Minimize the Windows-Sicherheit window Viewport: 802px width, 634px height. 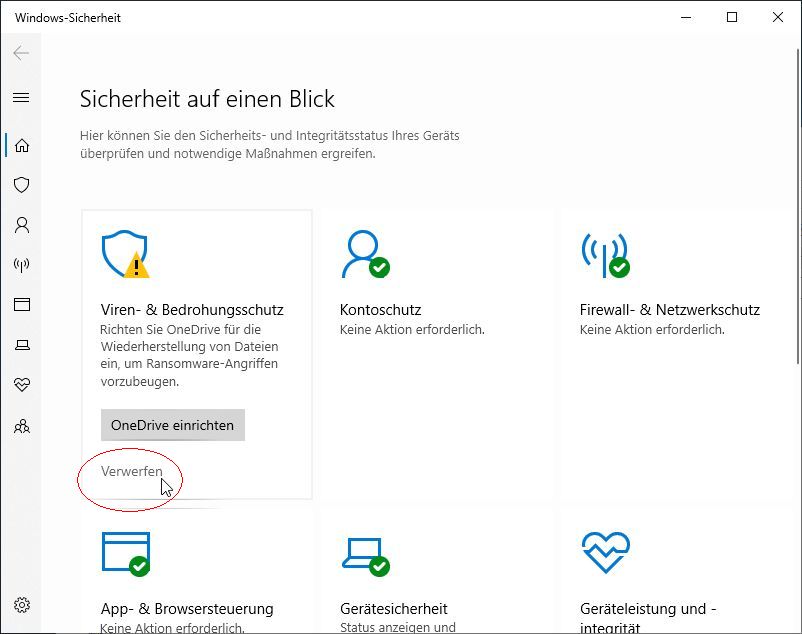tap(686, 17)
